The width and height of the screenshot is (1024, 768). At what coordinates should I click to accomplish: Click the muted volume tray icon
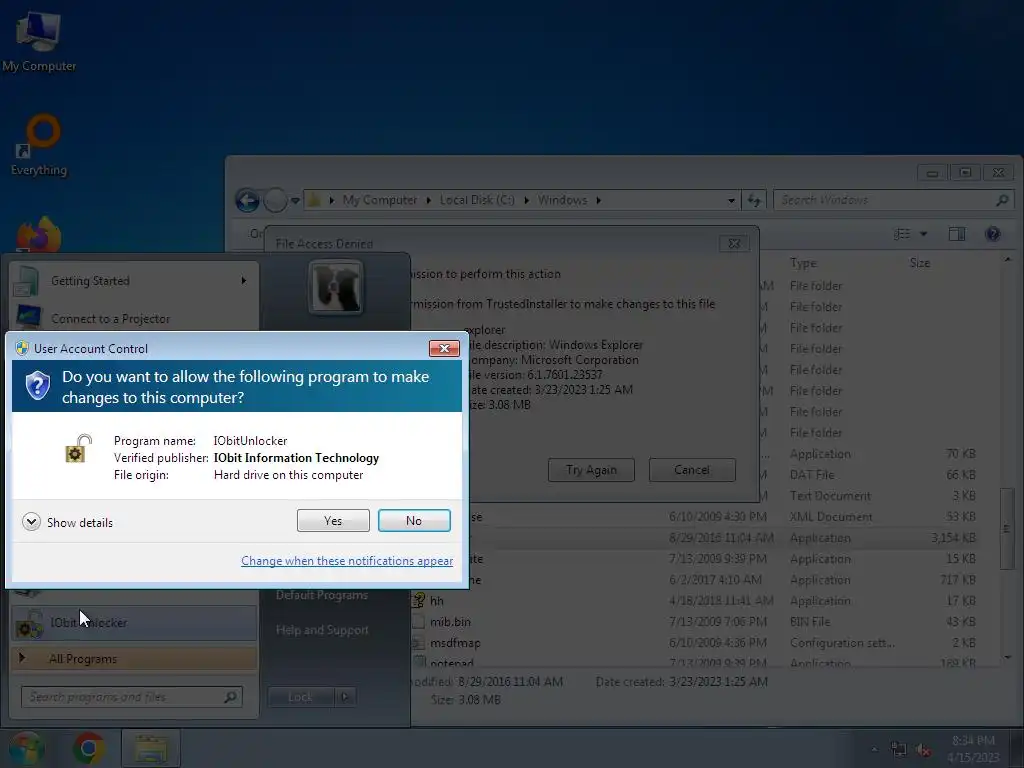point(923,749)
